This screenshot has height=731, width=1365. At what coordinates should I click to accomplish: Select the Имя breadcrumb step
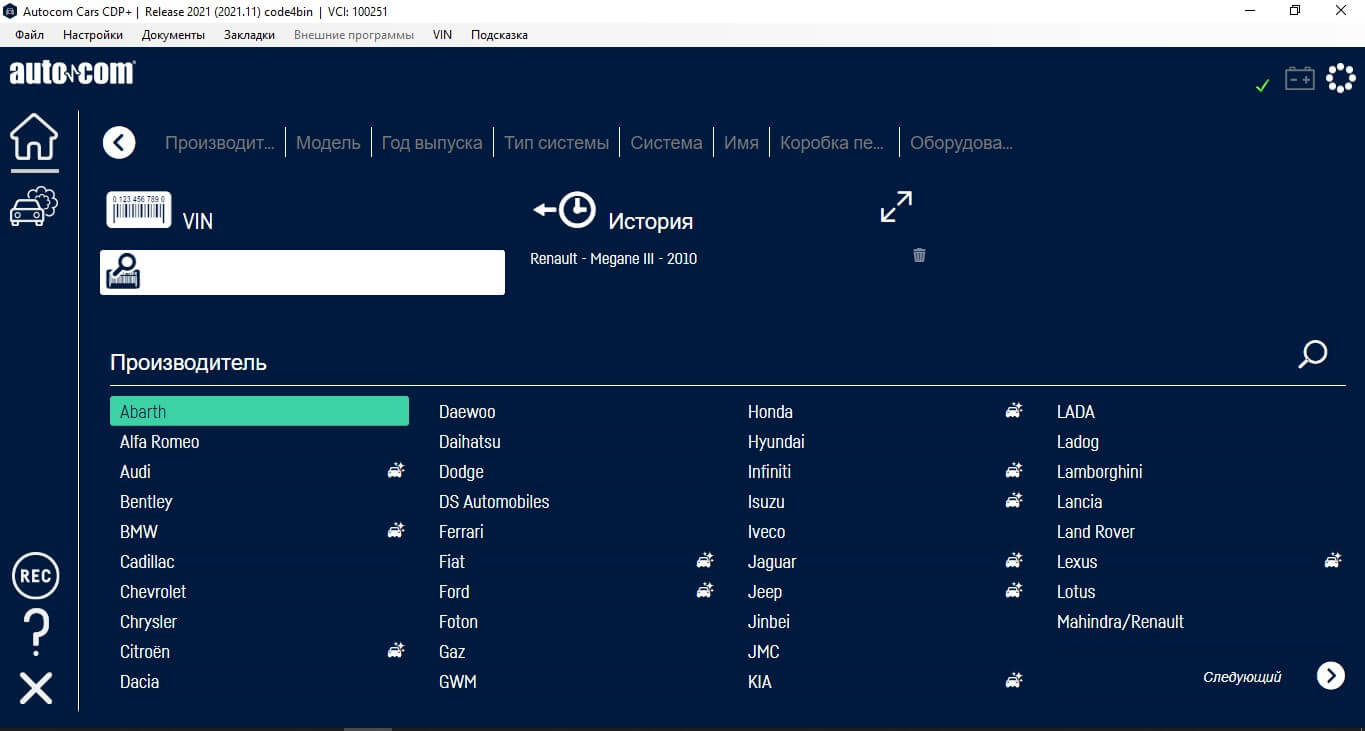(x=741, y=143)
